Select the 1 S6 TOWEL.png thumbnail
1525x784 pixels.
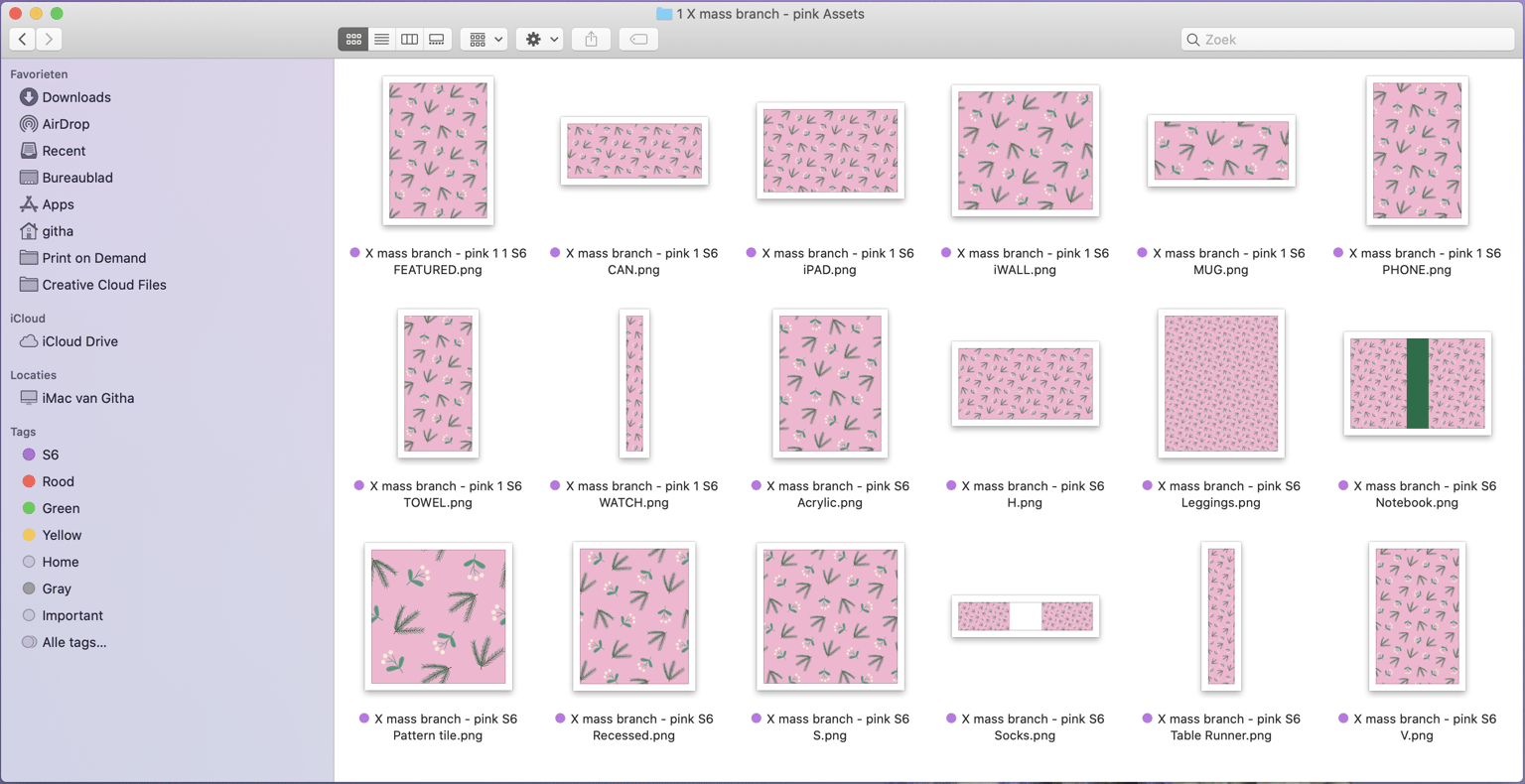(438, 383)
